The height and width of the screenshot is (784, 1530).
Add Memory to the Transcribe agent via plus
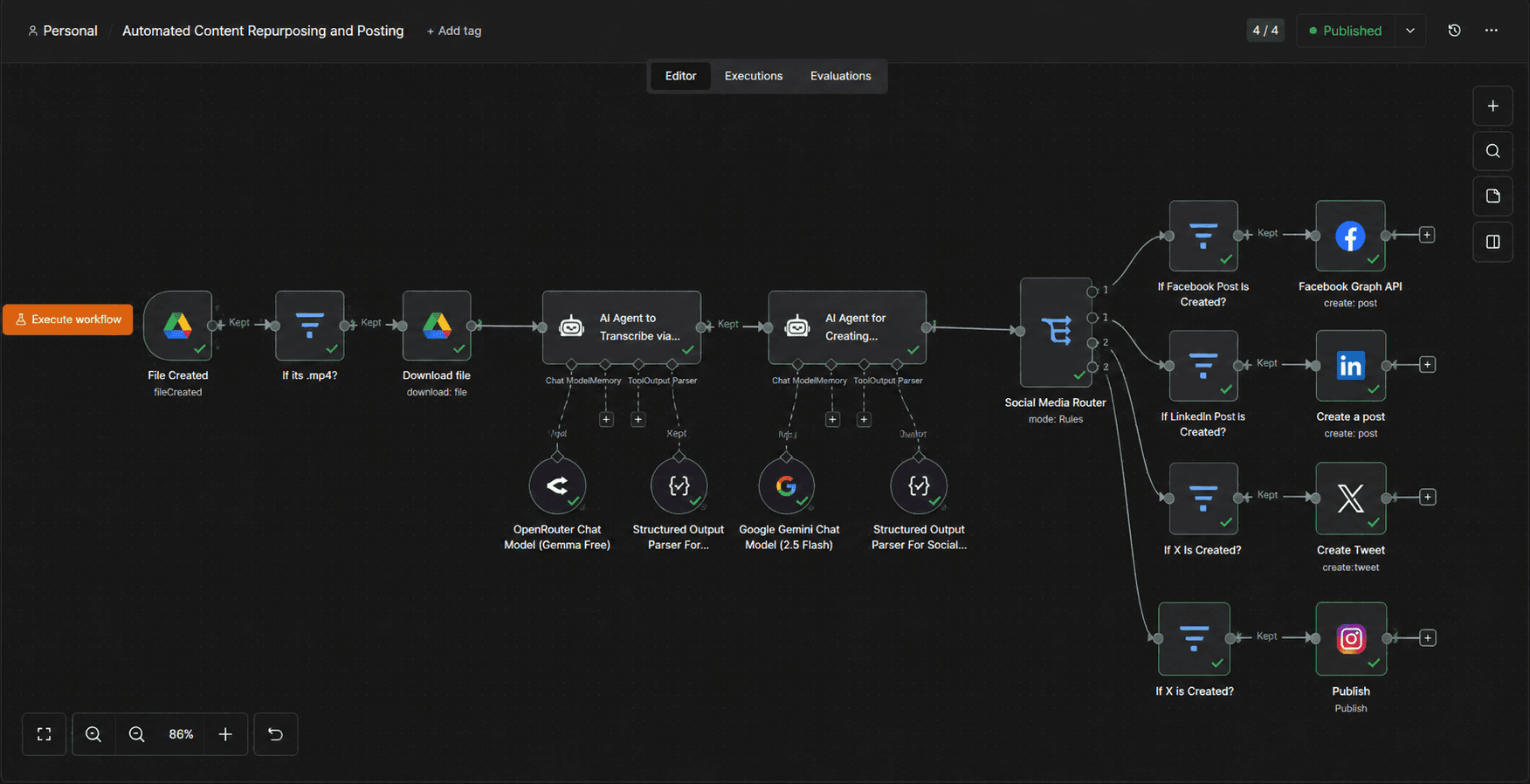point(606,420)
